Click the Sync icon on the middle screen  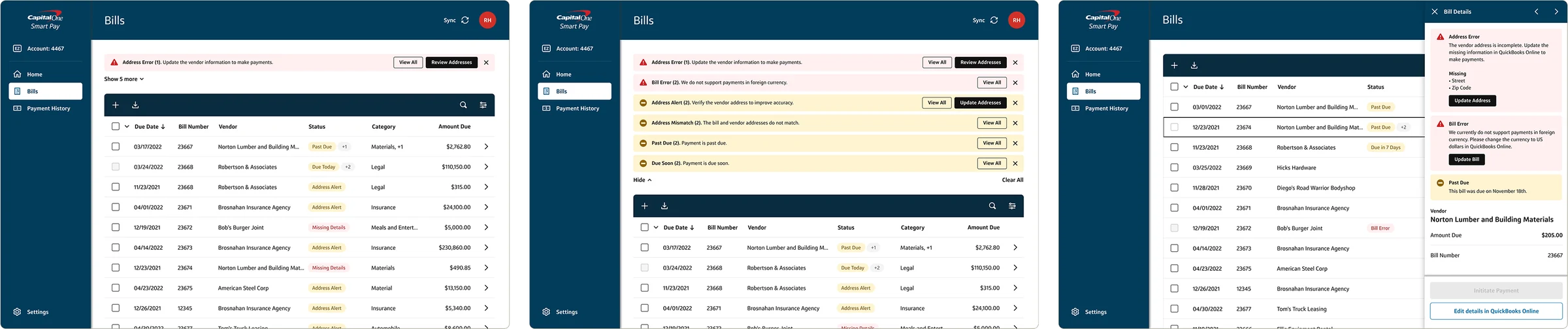click(994, 20)
